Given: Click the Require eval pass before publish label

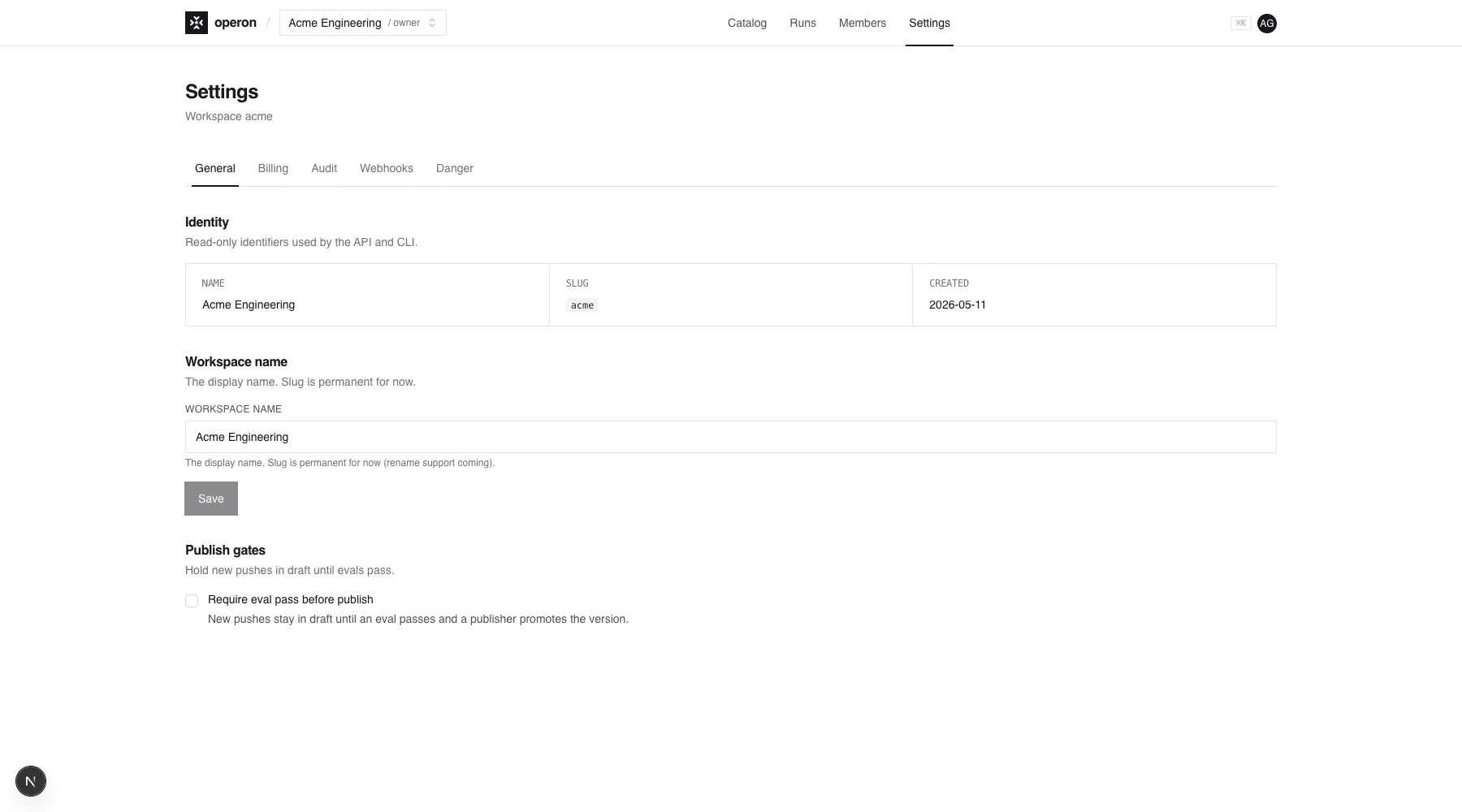Looking at the screenshot, I should tap(291, 599).
